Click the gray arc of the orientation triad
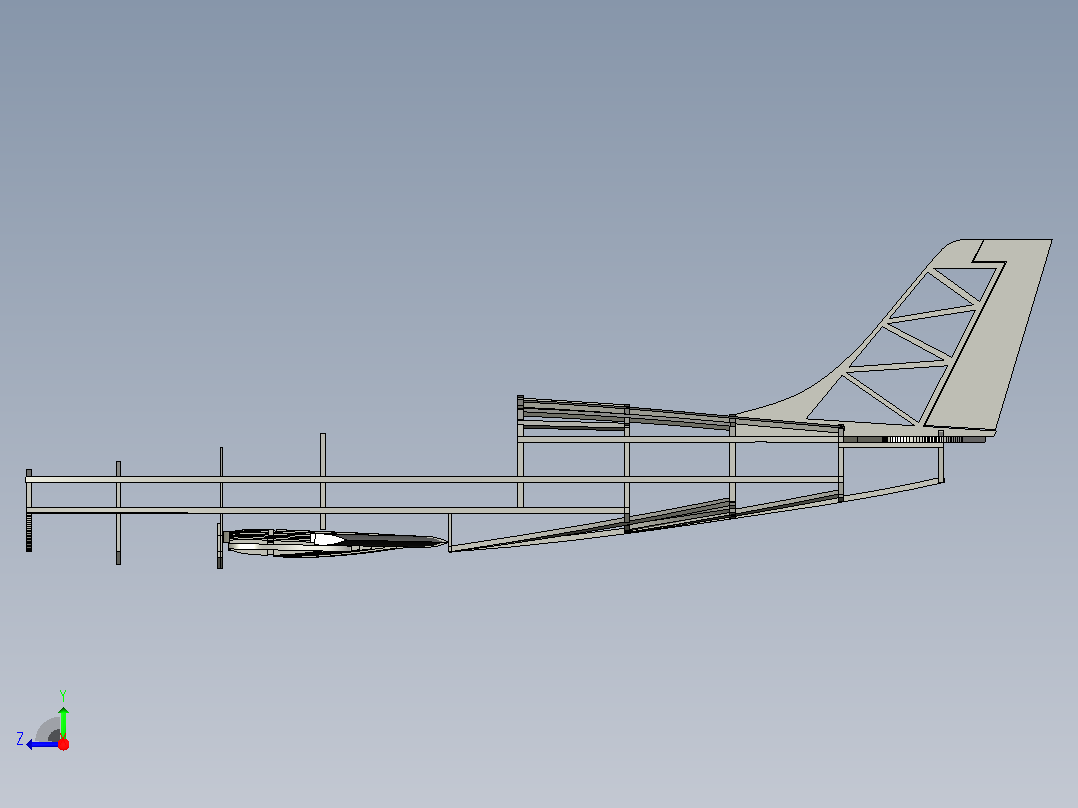The height and width of the screenshot is (808, 1078). pyautogui.click(x=47, y=730)
